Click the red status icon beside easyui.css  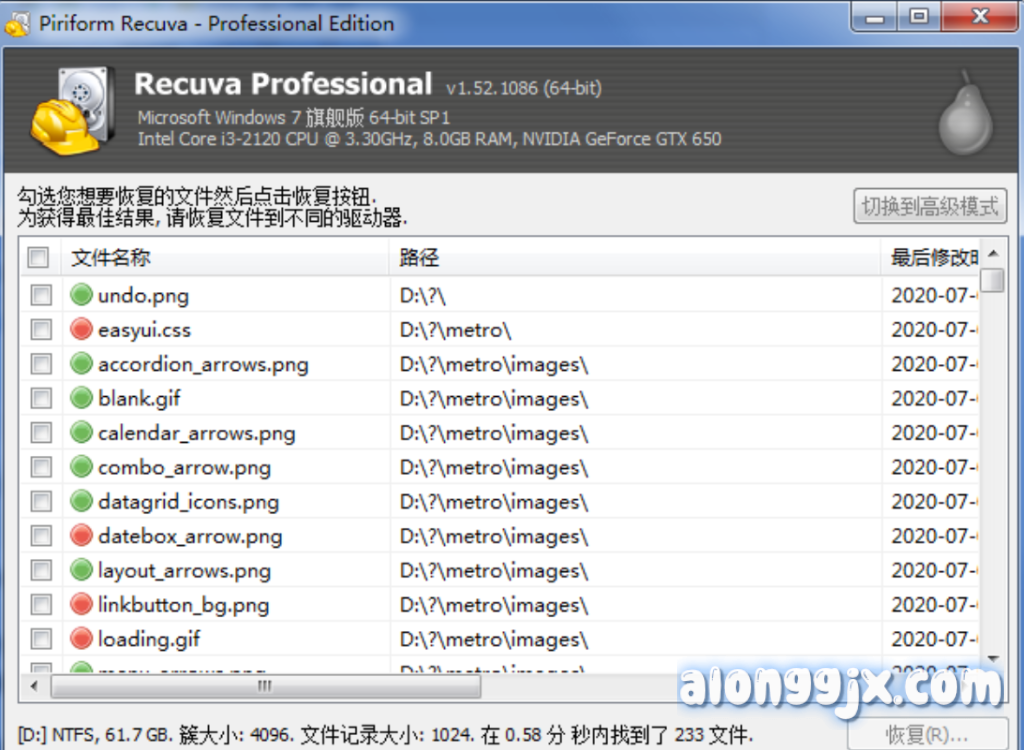coord(81,329)
